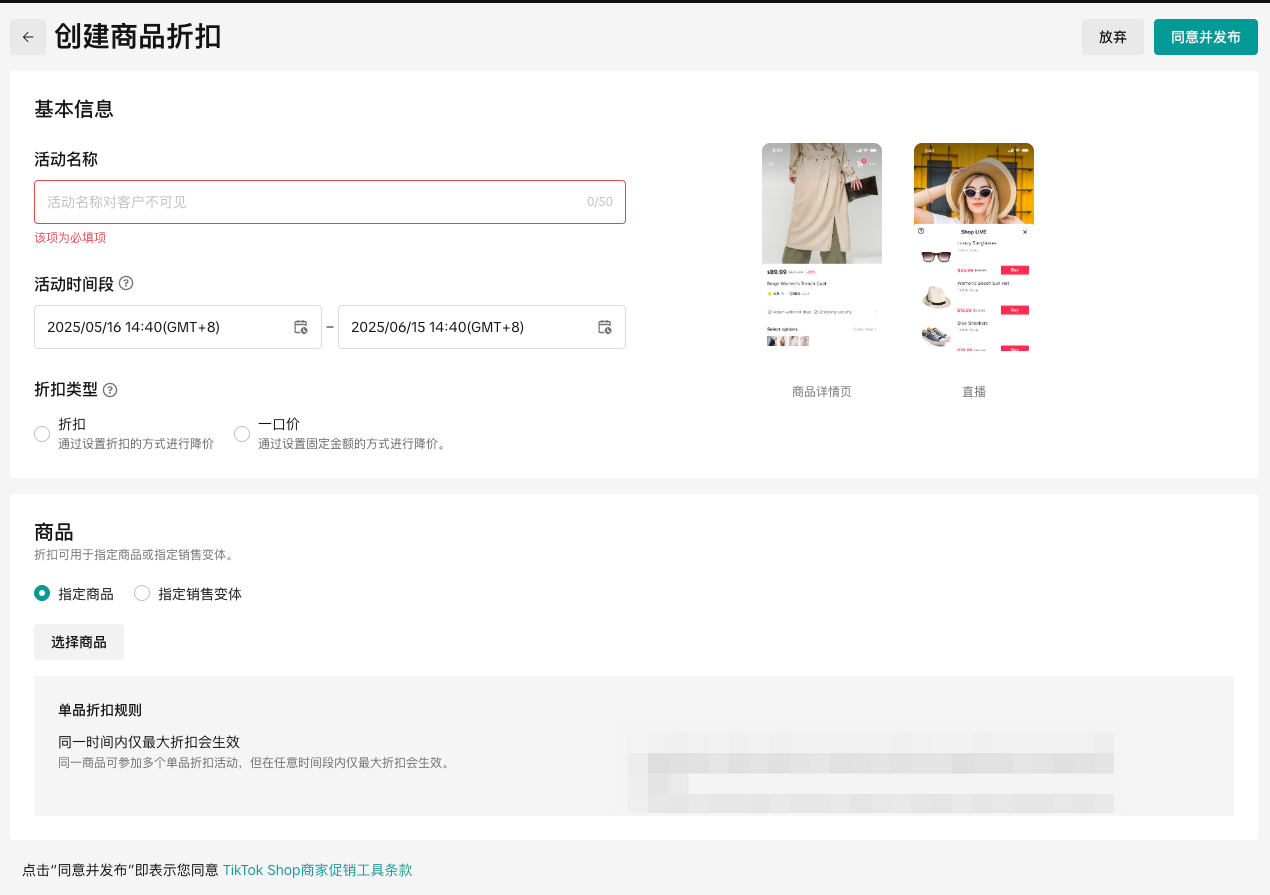
Task: Click the 活动名称 input field
Action: tap(310, 202)
